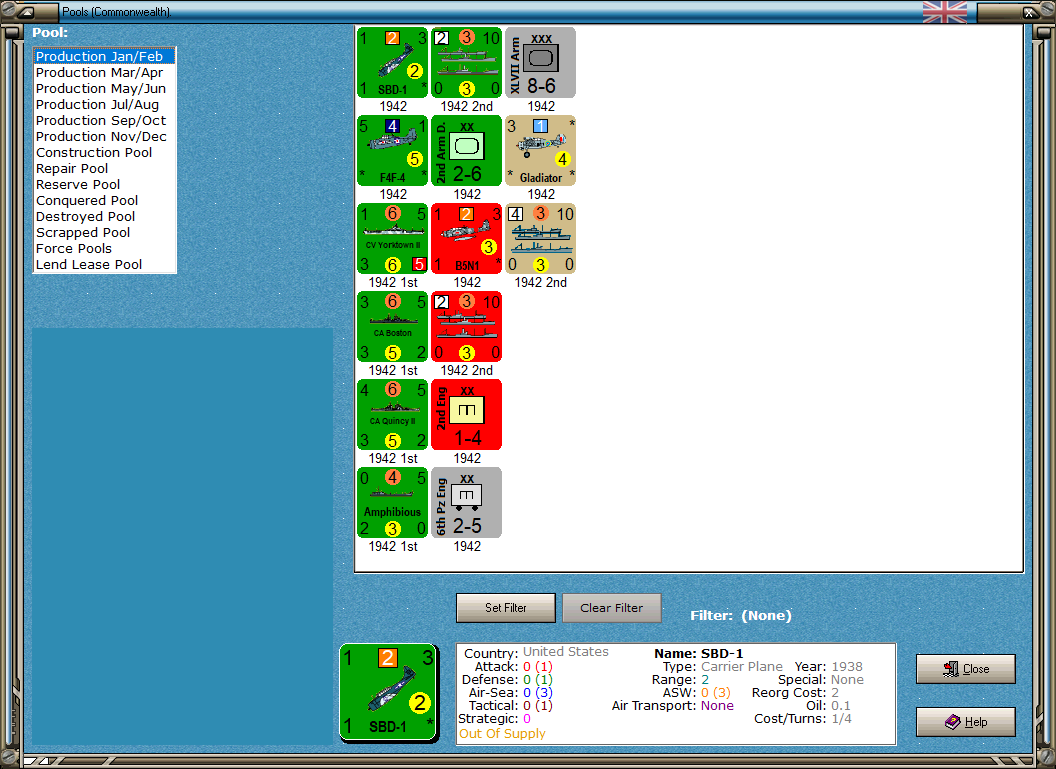Select the green 1942 2nd convoy counter

pos(467,63)
